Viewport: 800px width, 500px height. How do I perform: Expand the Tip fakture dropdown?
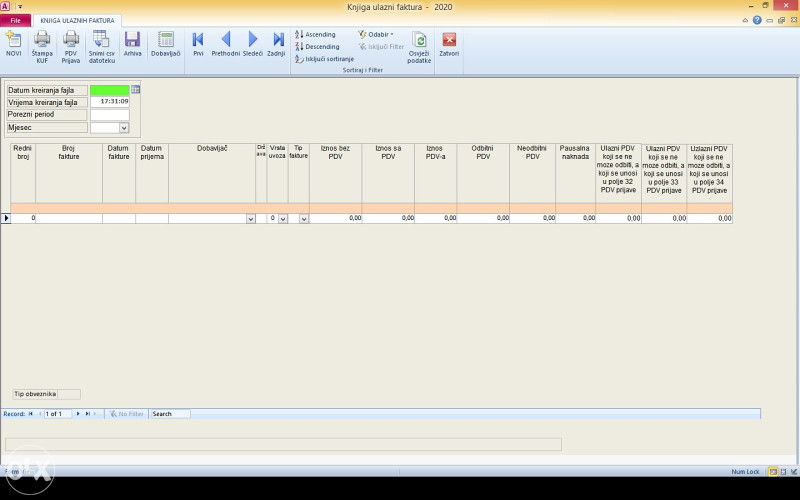pyautogui.click(x=304, y=218)
